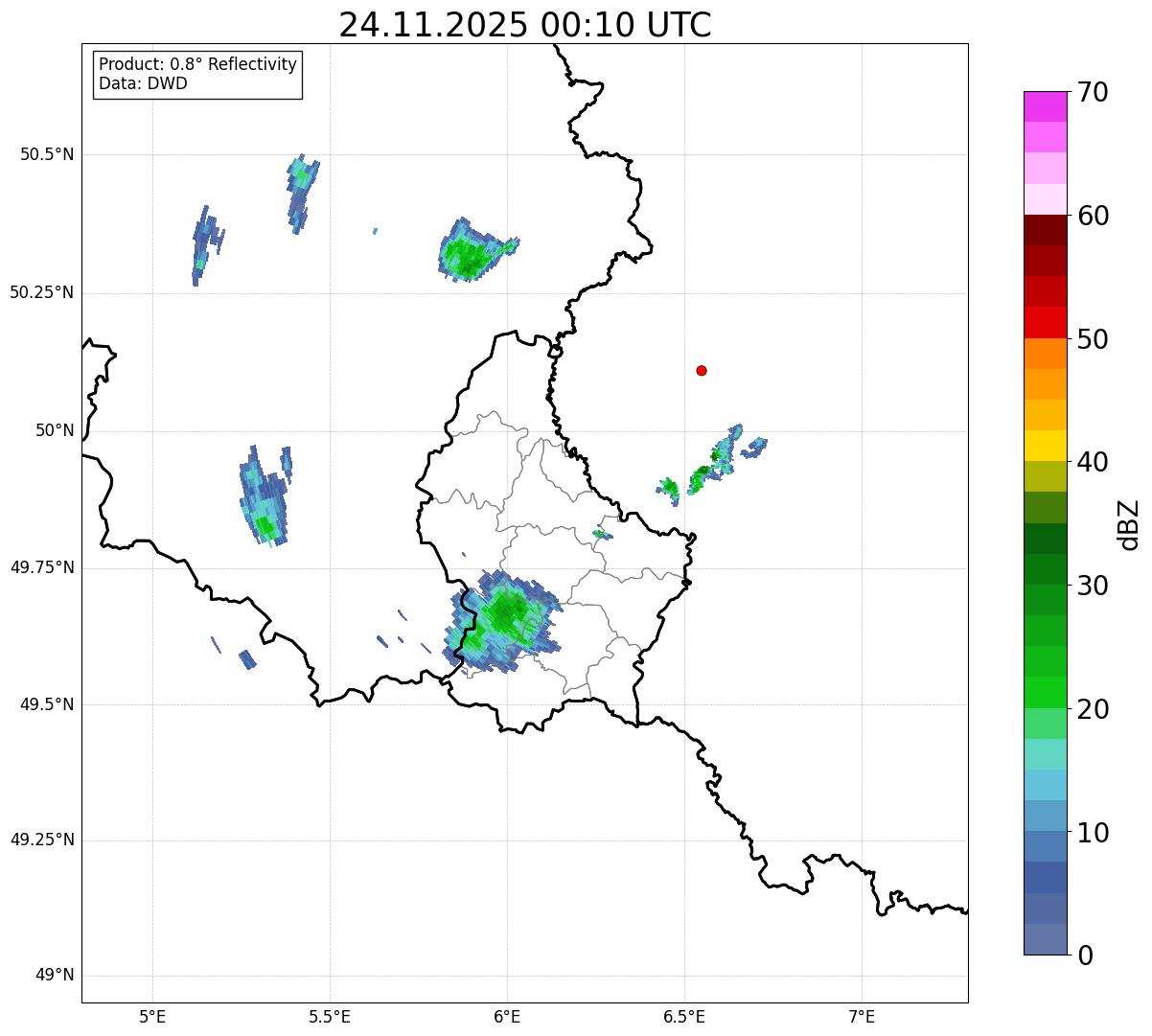Click the '49.25°N' latitude label
This screenshot has width=1152, height=1036.
(42, 840)
